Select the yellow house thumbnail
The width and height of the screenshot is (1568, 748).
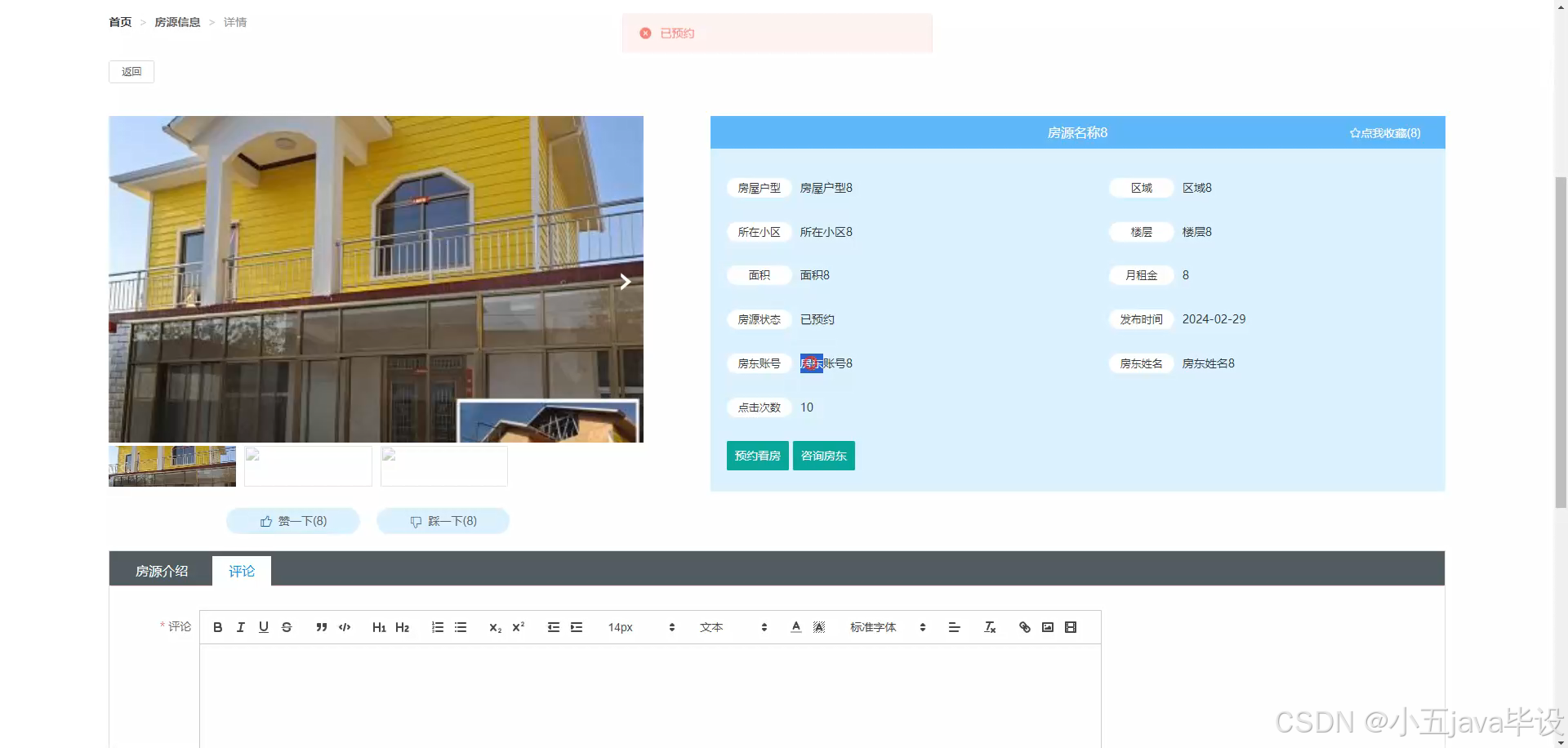172,465
